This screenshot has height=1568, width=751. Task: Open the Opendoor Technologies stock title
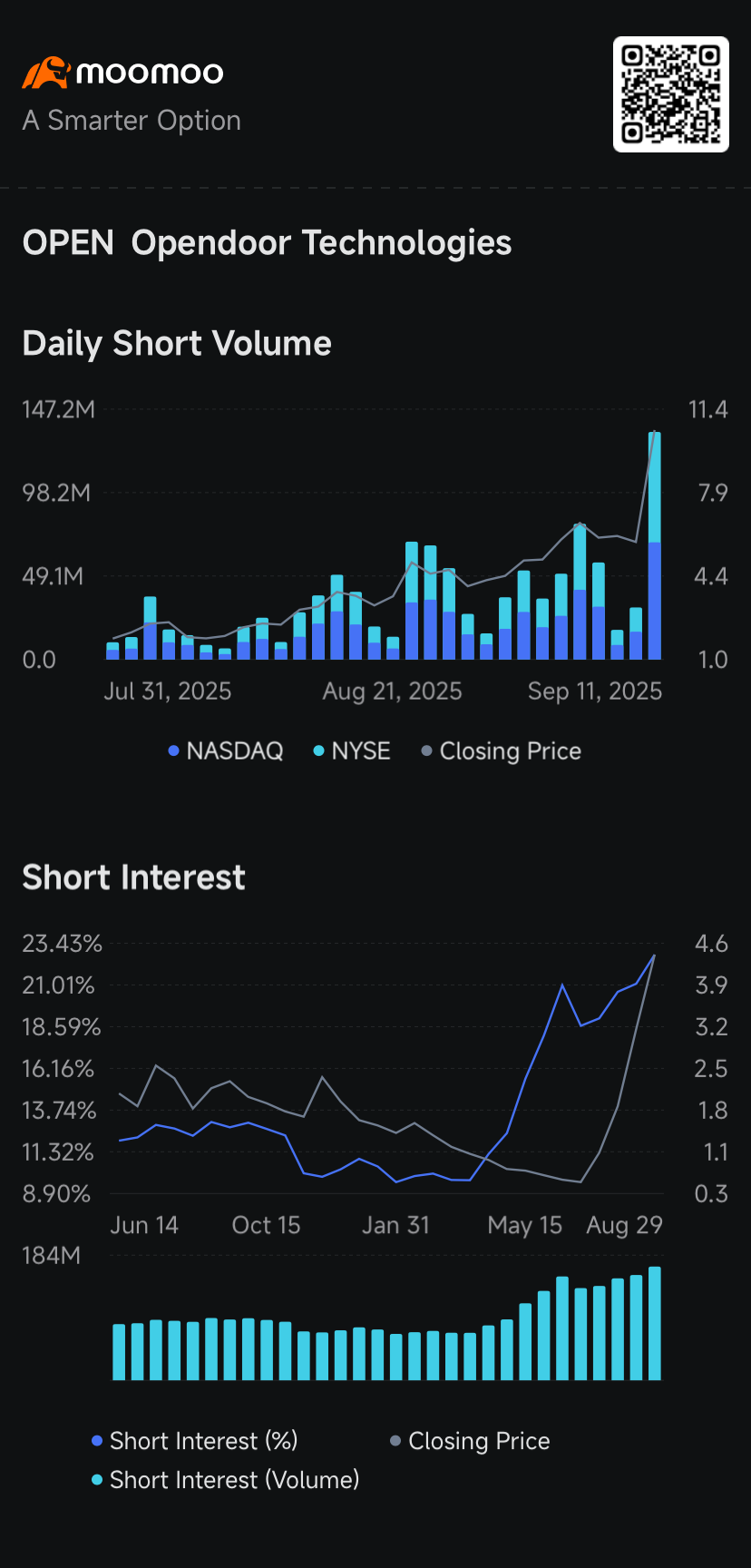(321, 243)
